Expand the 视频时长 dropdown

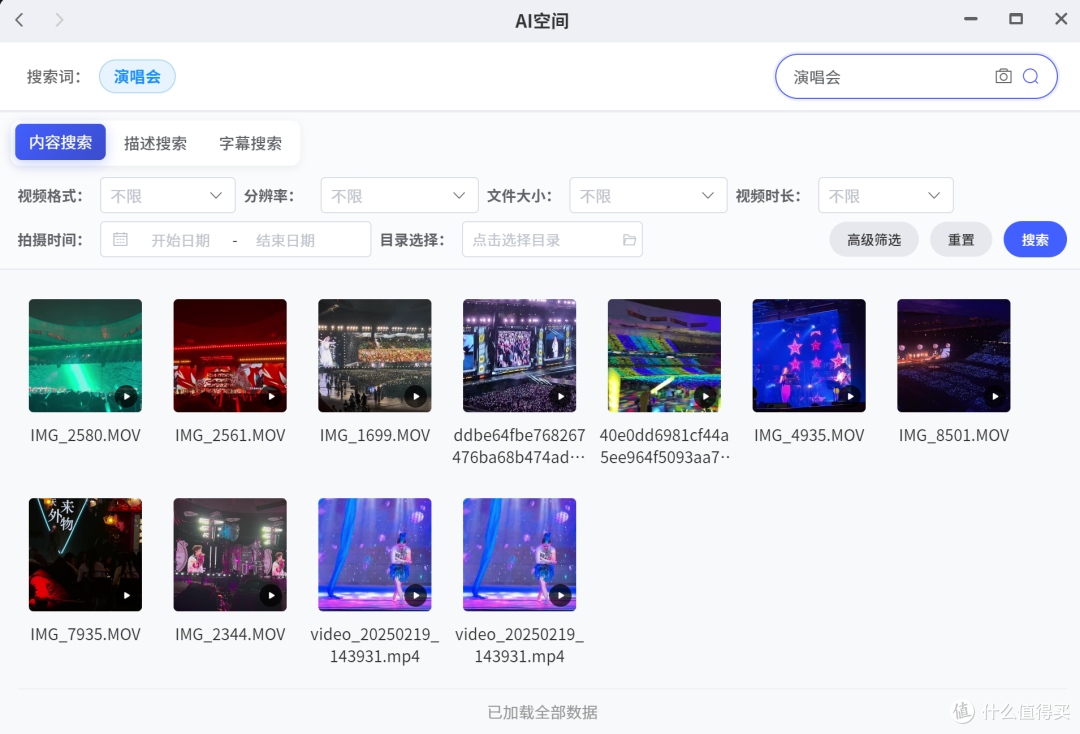point(886,196)
